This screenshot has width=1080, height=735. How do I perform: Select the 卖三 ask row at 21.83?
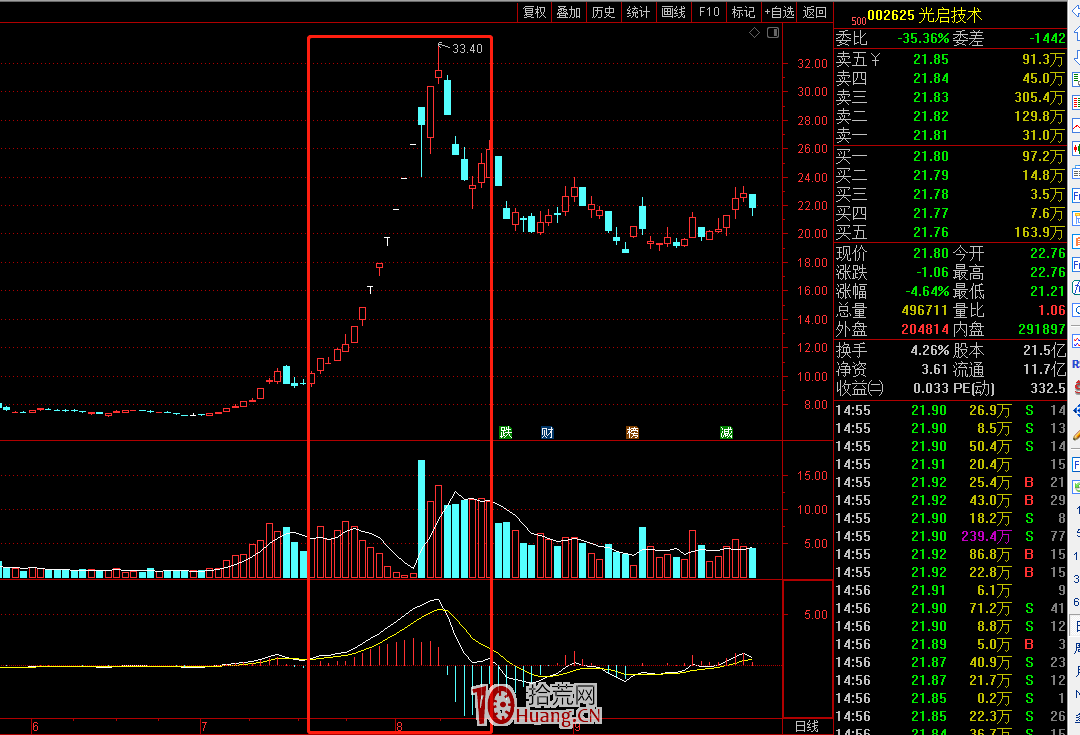point(951,97)
